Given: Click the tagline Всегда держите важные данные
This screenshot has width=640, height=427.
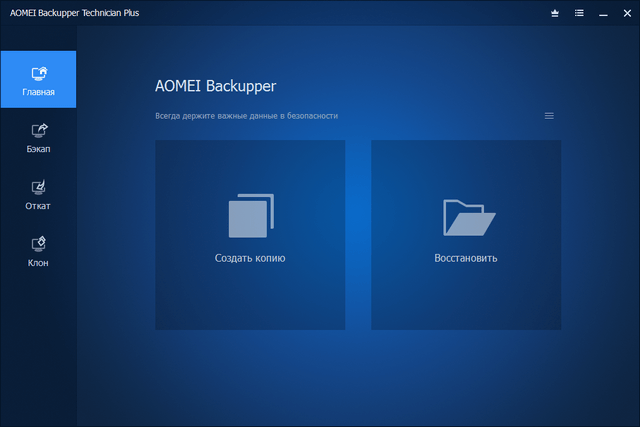Looking at the screenshot, I should (246, 116).
